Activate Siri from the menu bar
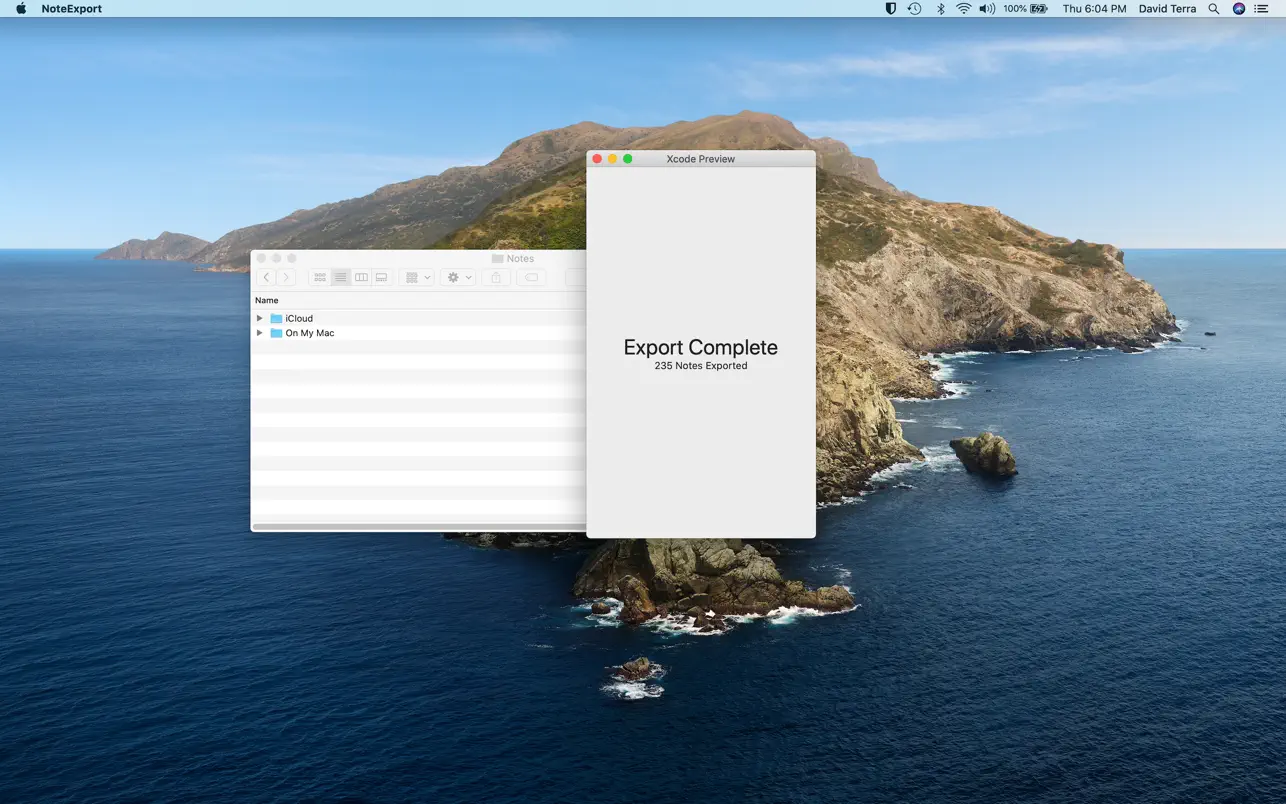Screen dimensions: 1286x804 tap(1237, 8)
